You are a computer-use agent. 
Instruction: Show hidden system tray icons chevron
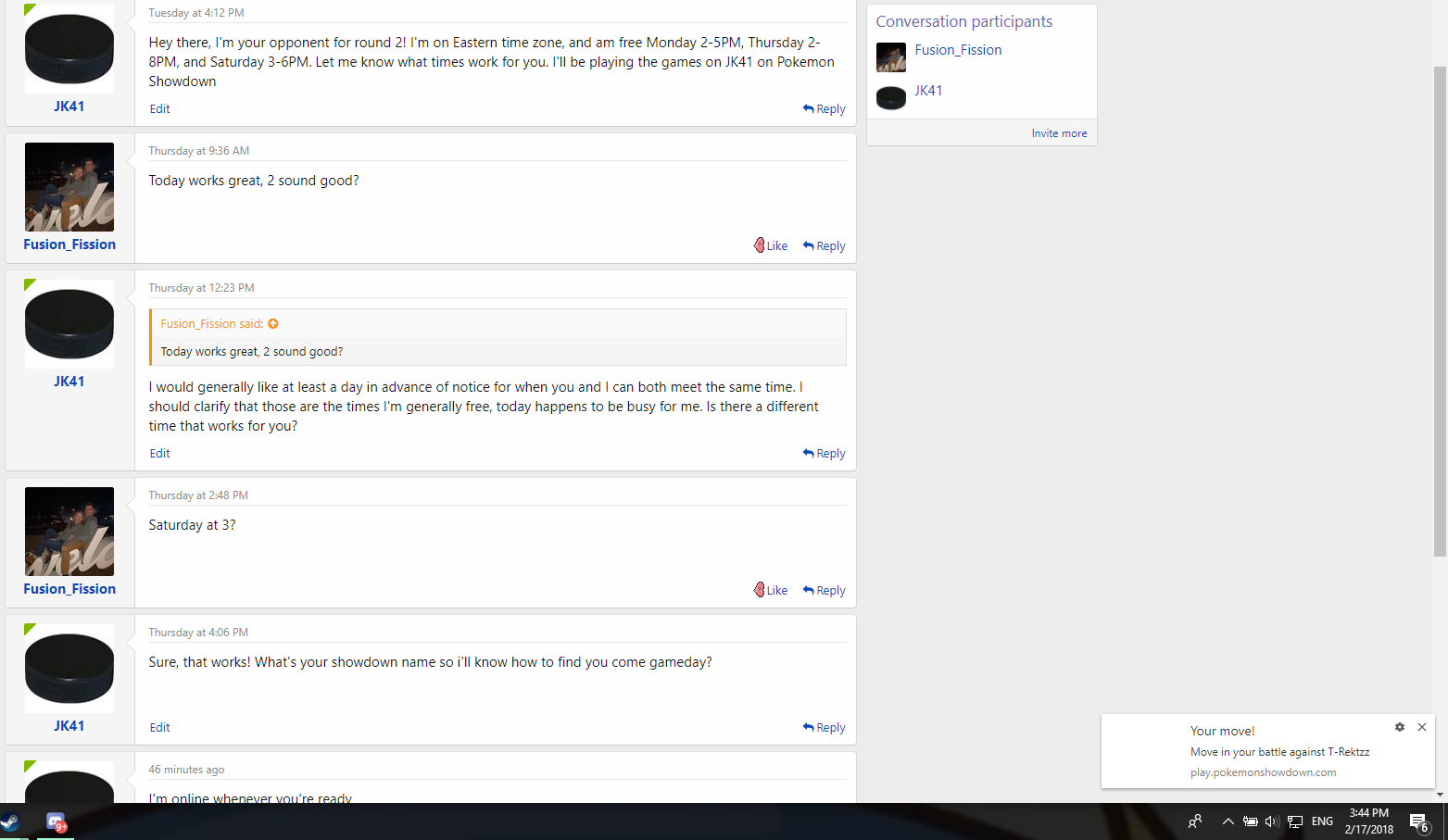[x=1228, y=821]
